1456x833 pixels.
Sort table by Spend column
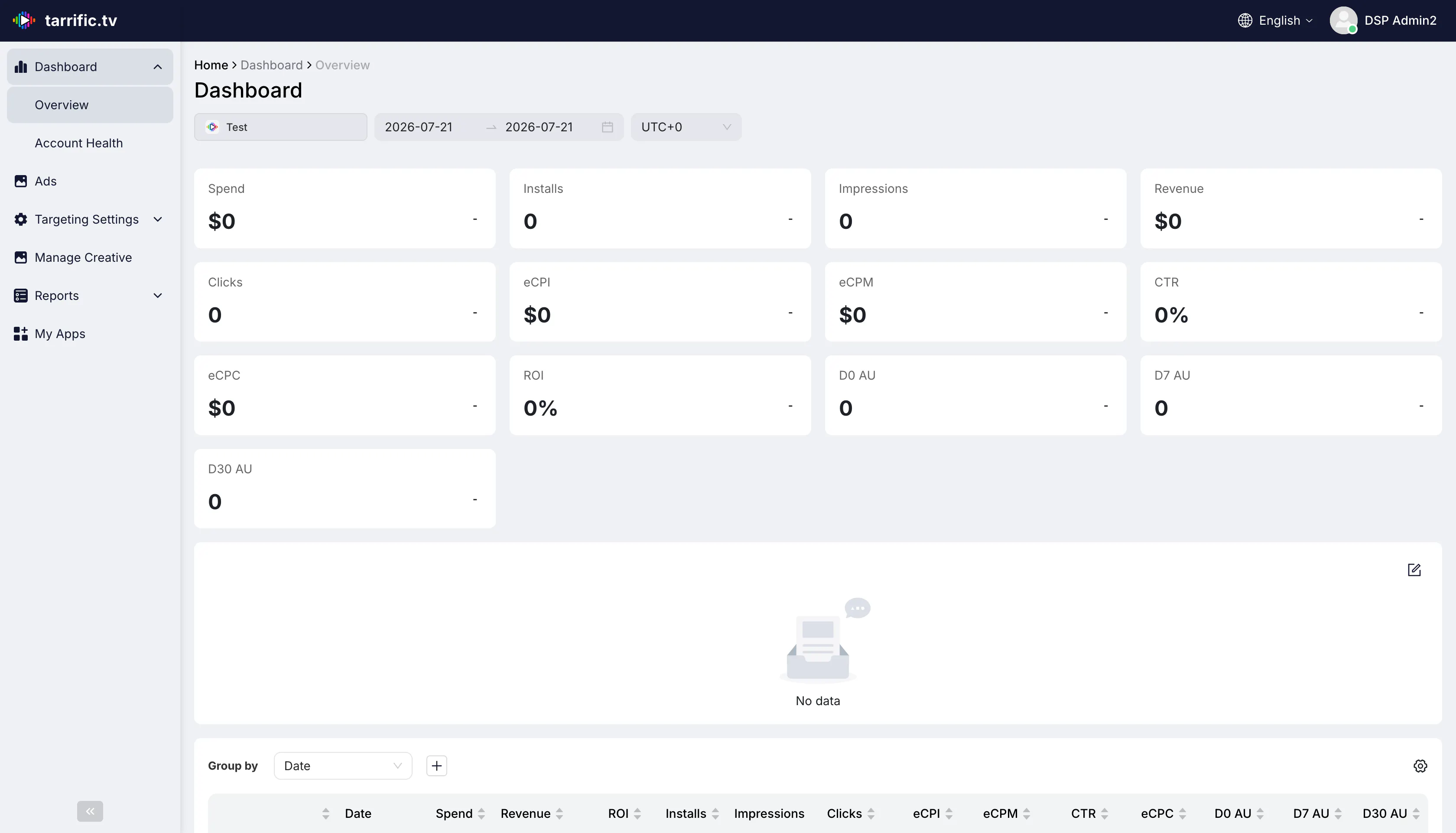click(481, 813)
